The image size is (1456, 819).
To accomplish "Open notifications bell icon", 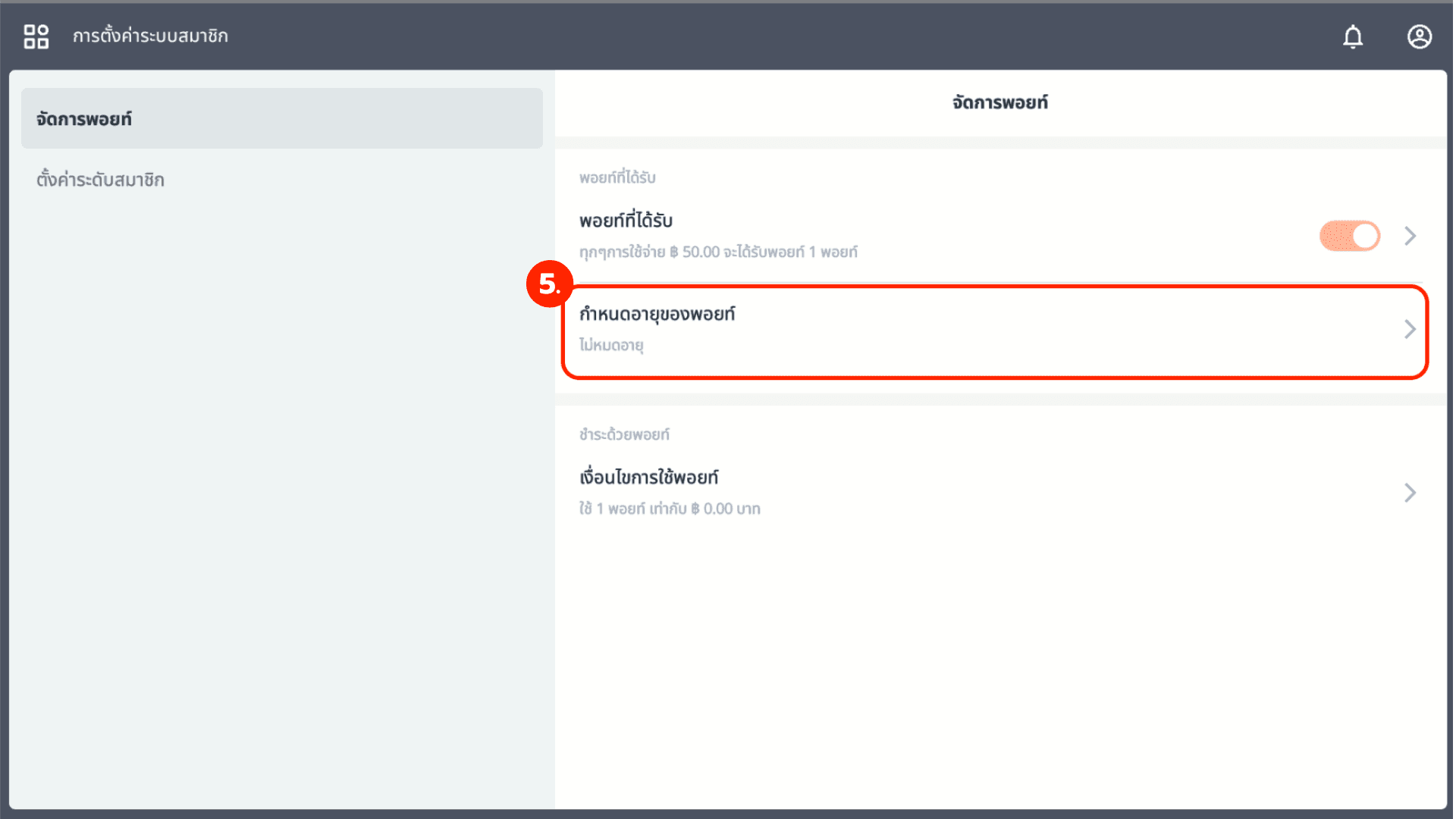I will click(1353, 36).
